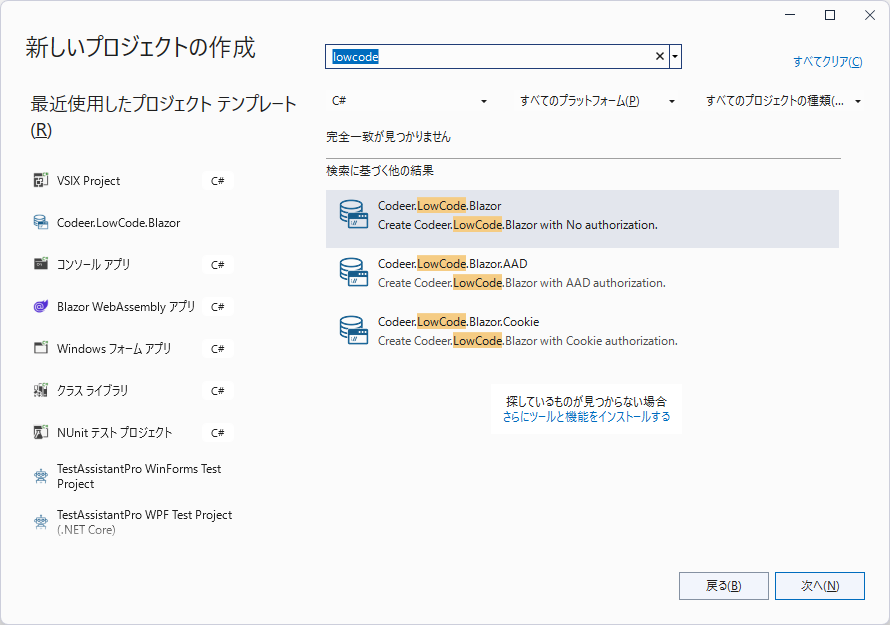Image resolution: width=890 pixels, height=625 pixels.
Task: Clear search text with the X button
Action: [x=659, y=57]
